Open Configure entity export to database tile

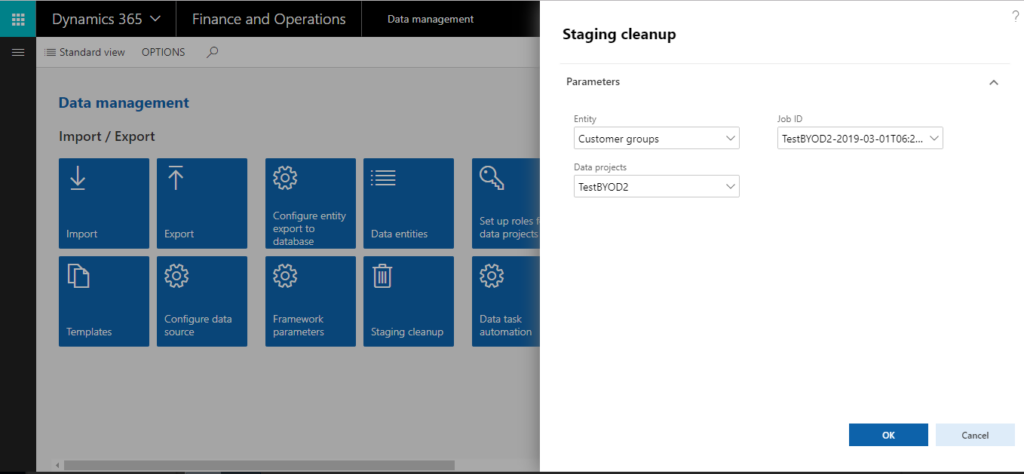pos(310,203)
